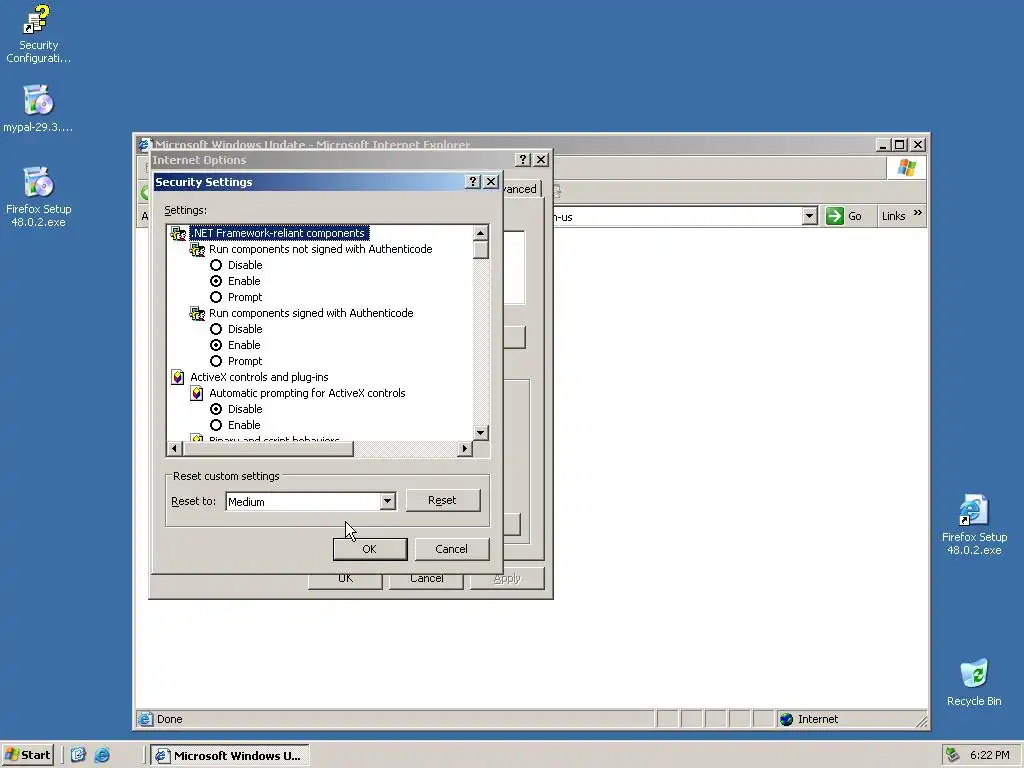Click the Done status bar text
Image resolution: width=1024 pixels, height=768 pixels.
(x=169, y=719)
